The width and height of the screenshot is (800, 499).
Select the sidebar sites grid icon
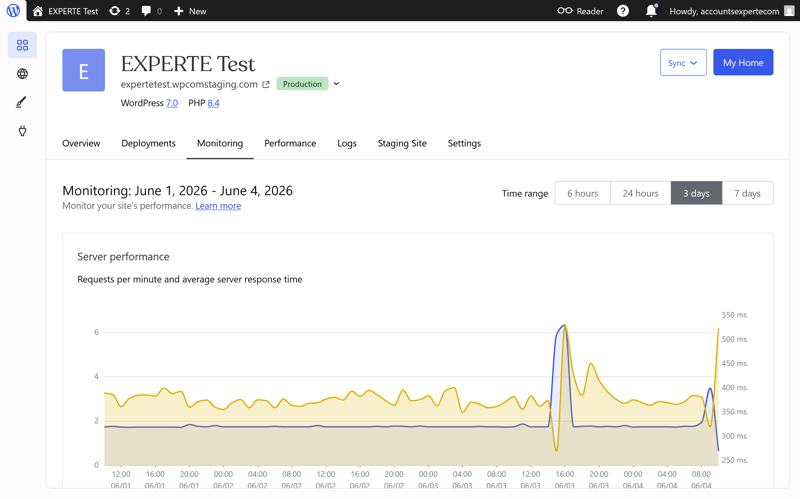(22, 45)
